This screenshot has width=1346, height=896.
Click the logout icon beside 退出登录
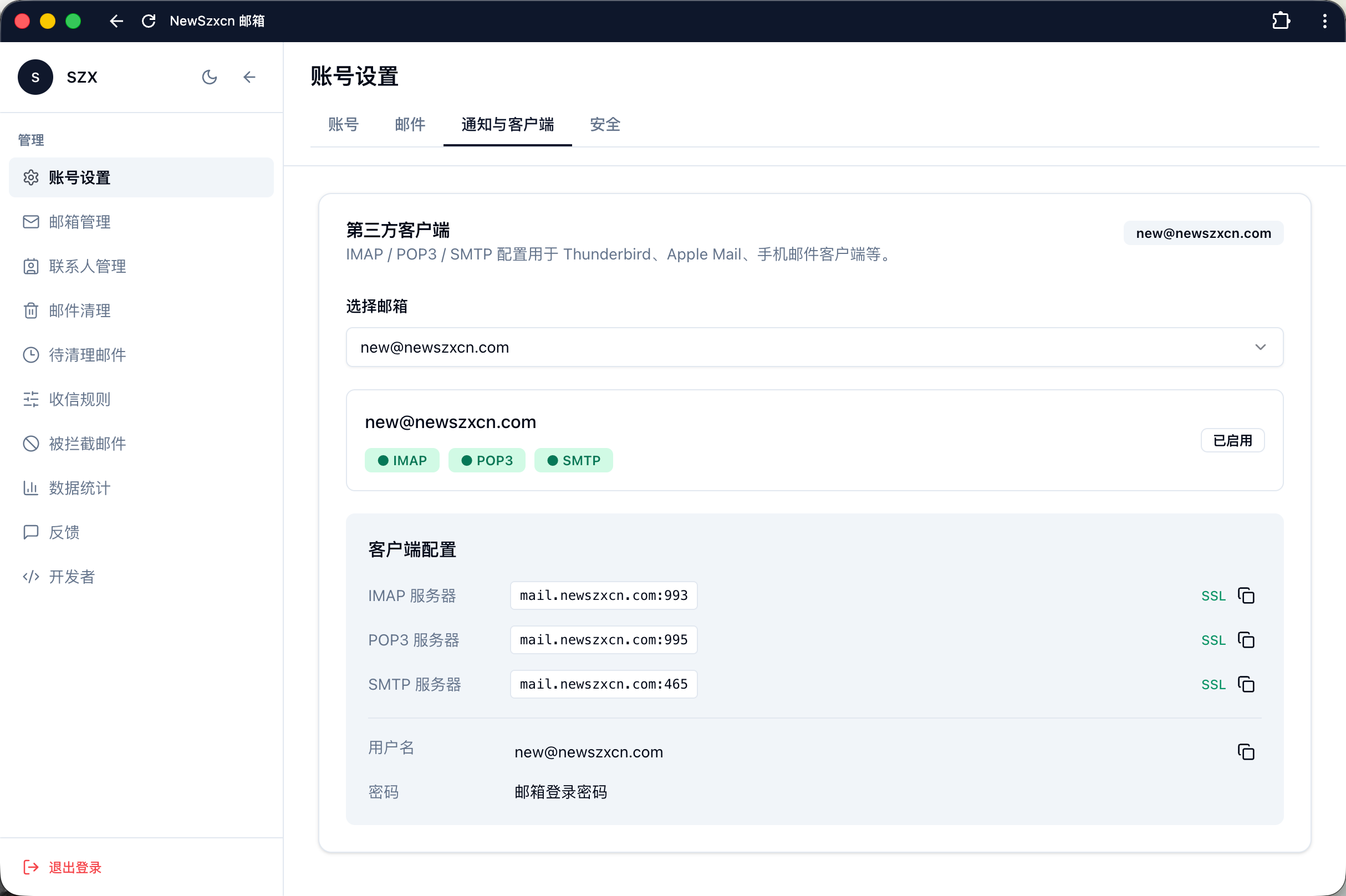point(31,867)
